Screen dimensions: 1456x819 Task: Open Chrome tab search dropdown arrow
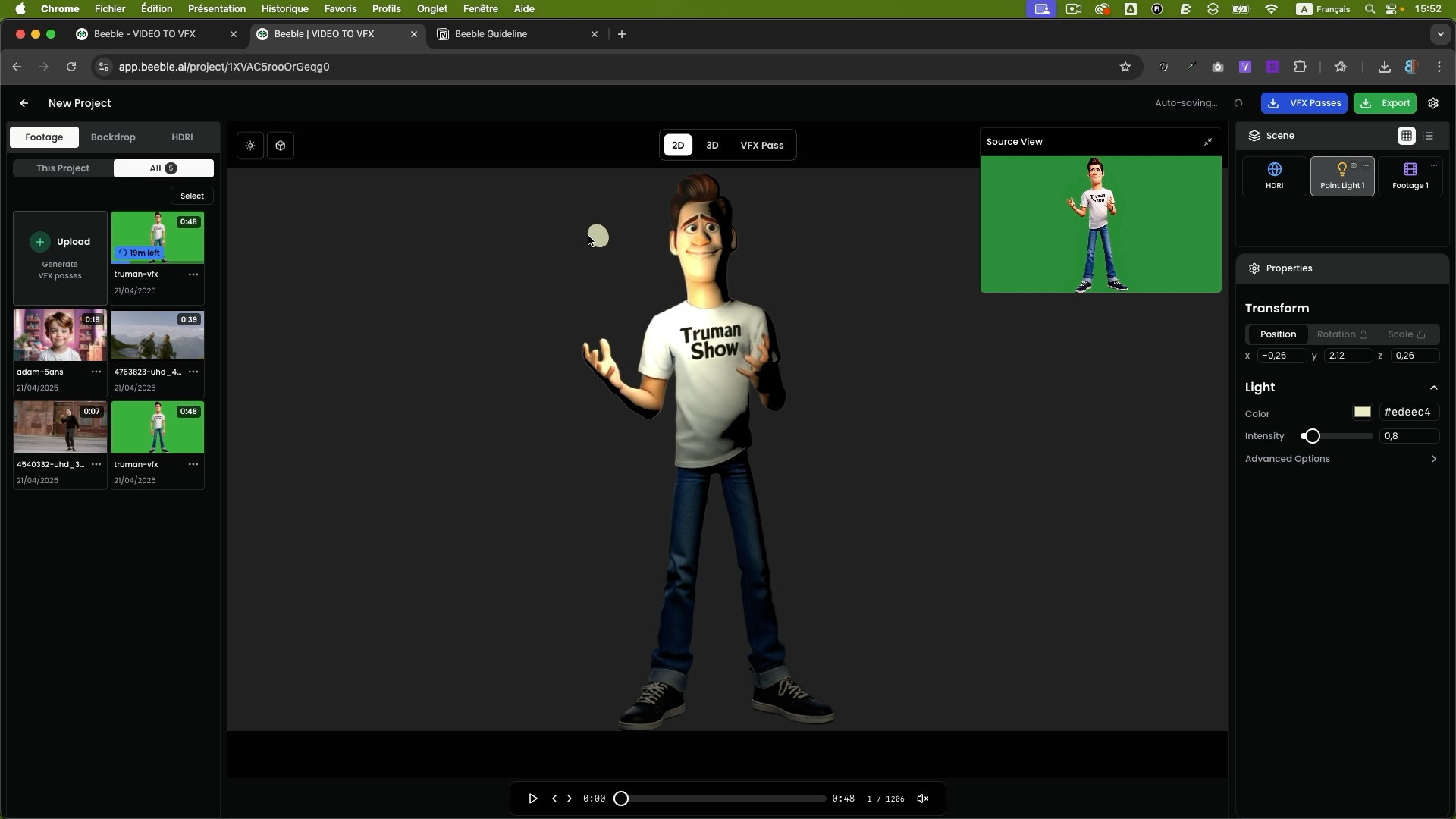(x=1440, y=34)
